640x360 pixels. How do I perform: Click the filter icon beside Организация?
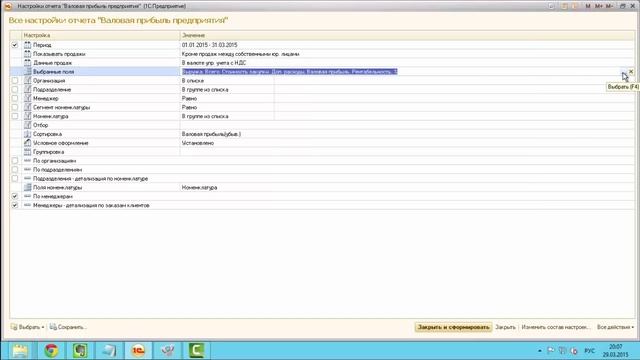27,80
